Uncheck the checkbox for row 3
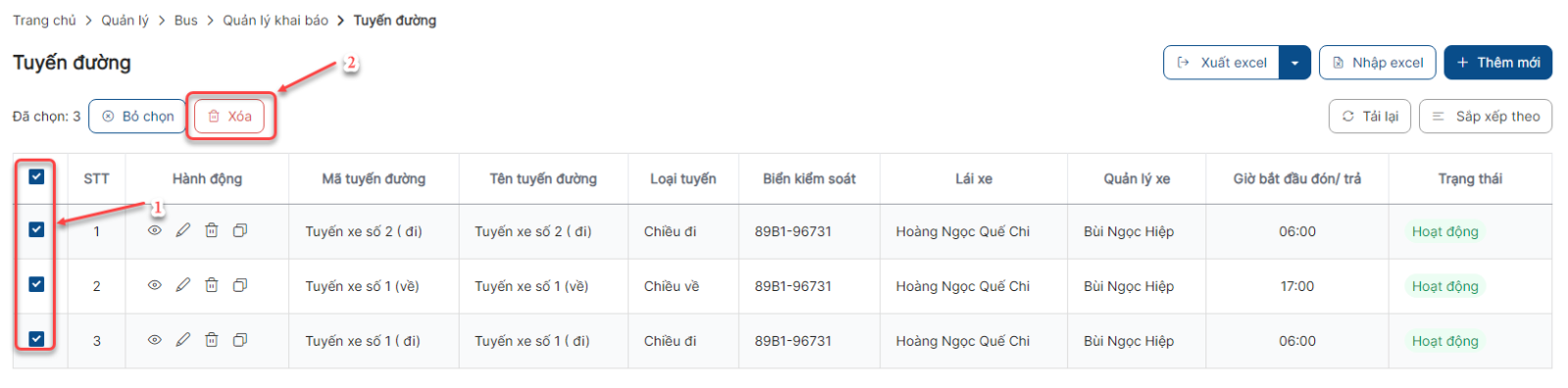Screen dimensions: 1568x388 click(36, 339)
